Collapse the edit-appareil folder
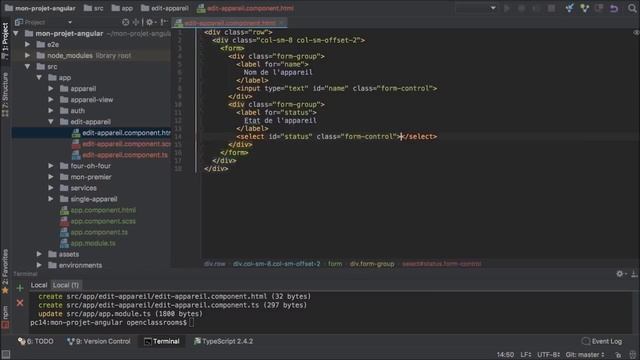The height and width of the screenshot is (360, 640). tap(51, 122)
